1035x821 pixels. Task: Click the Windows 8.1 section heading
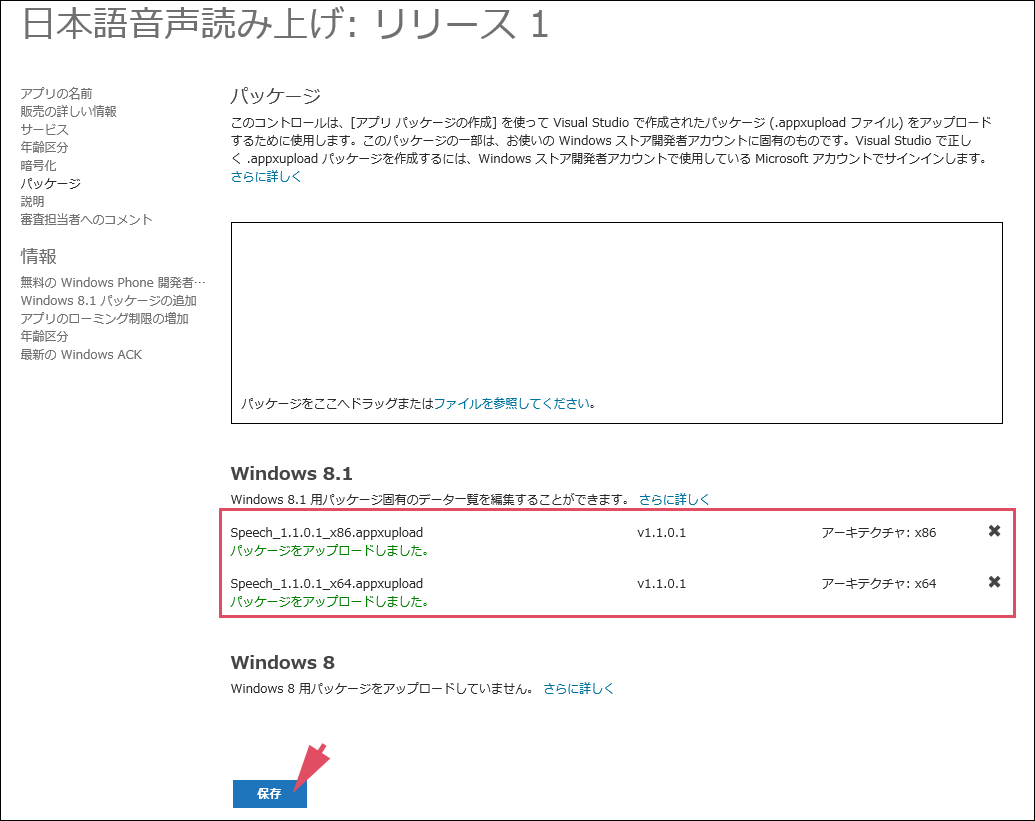click(x=292, y=473)
